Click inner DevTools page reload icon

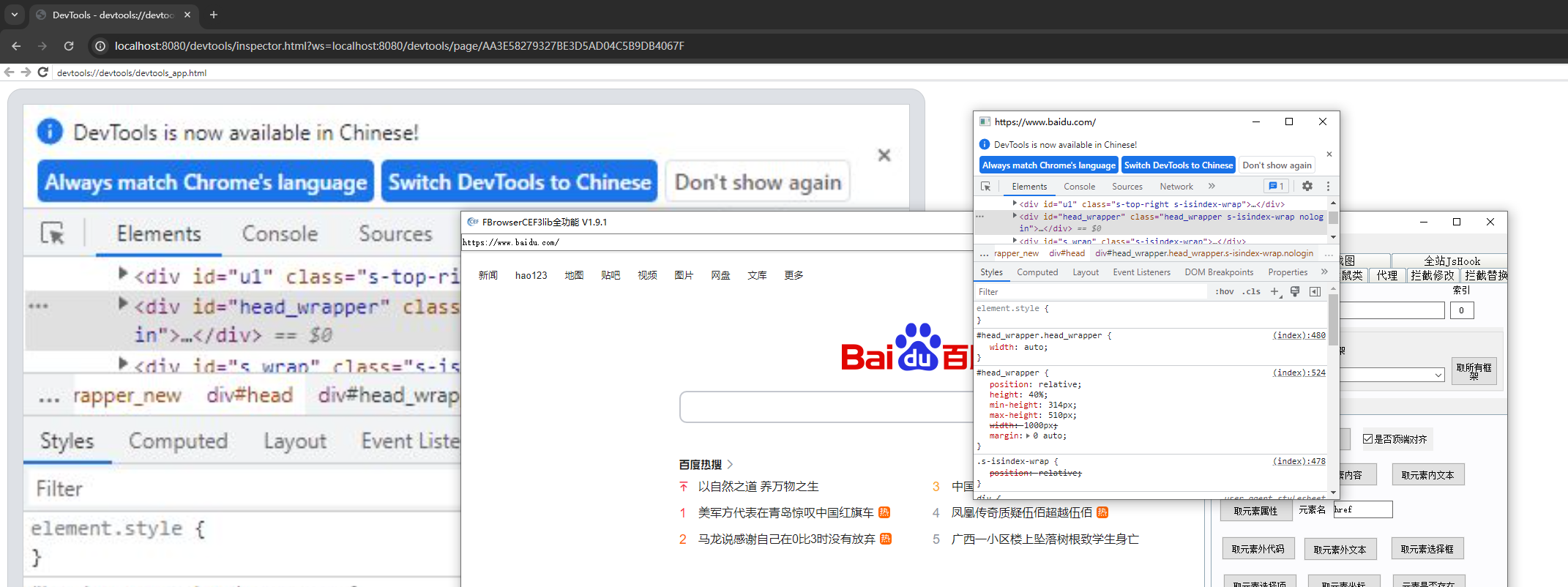pos(42,72)
